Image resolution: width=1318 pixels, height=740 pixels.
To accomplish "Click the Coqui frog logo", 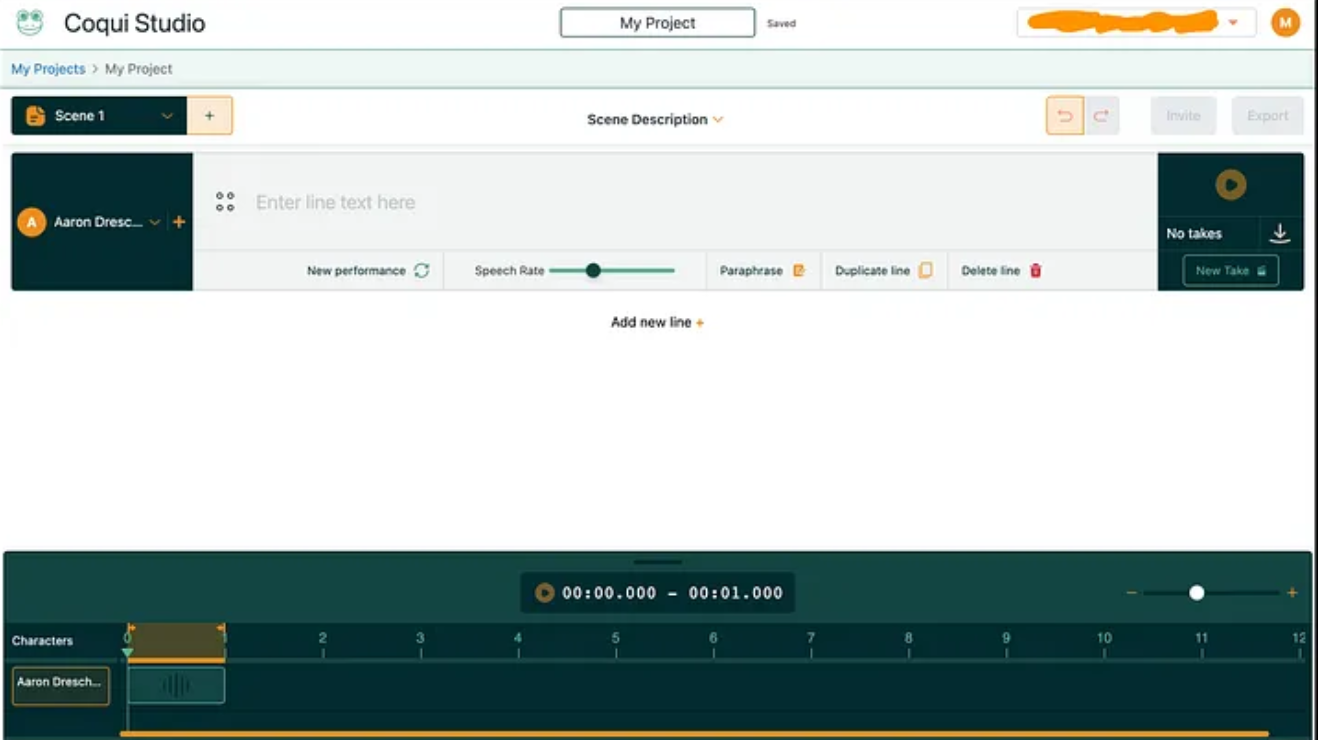I will click(30, 22).
